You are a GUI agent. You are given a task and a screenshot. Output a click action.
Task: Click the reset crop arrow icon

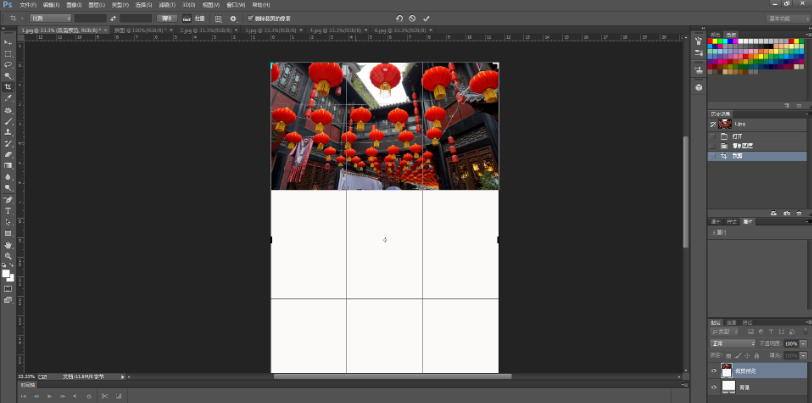click(x=399, y=18)
